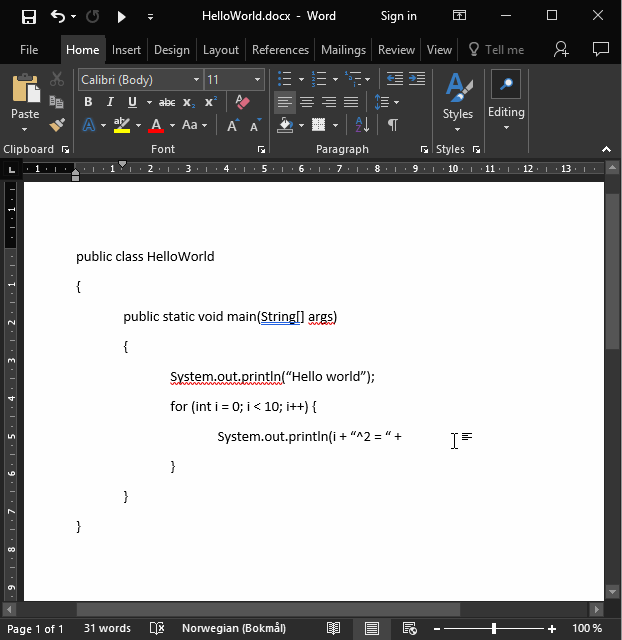The width and height of the screenshot is (622, 640).
Task: Open the Styles gallery button
Action: point(458,102)
